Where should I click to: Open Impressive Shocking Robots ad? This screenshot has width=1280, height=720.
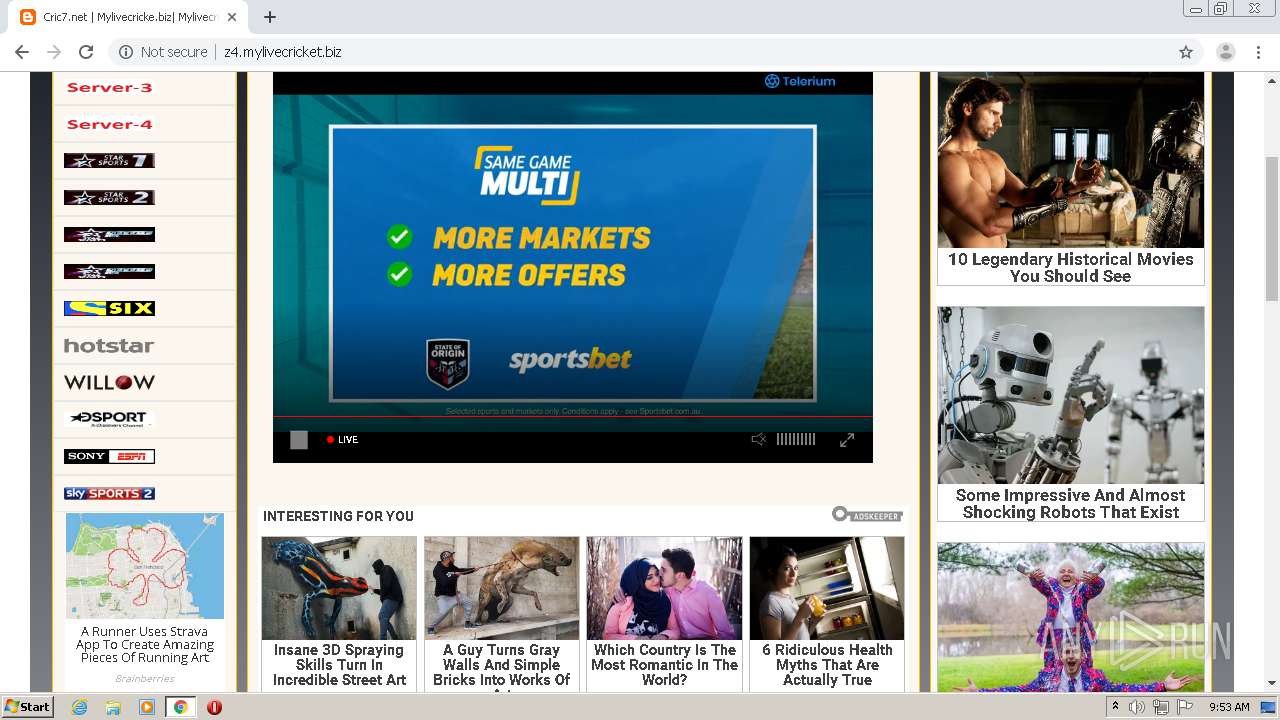(1071, 414)
